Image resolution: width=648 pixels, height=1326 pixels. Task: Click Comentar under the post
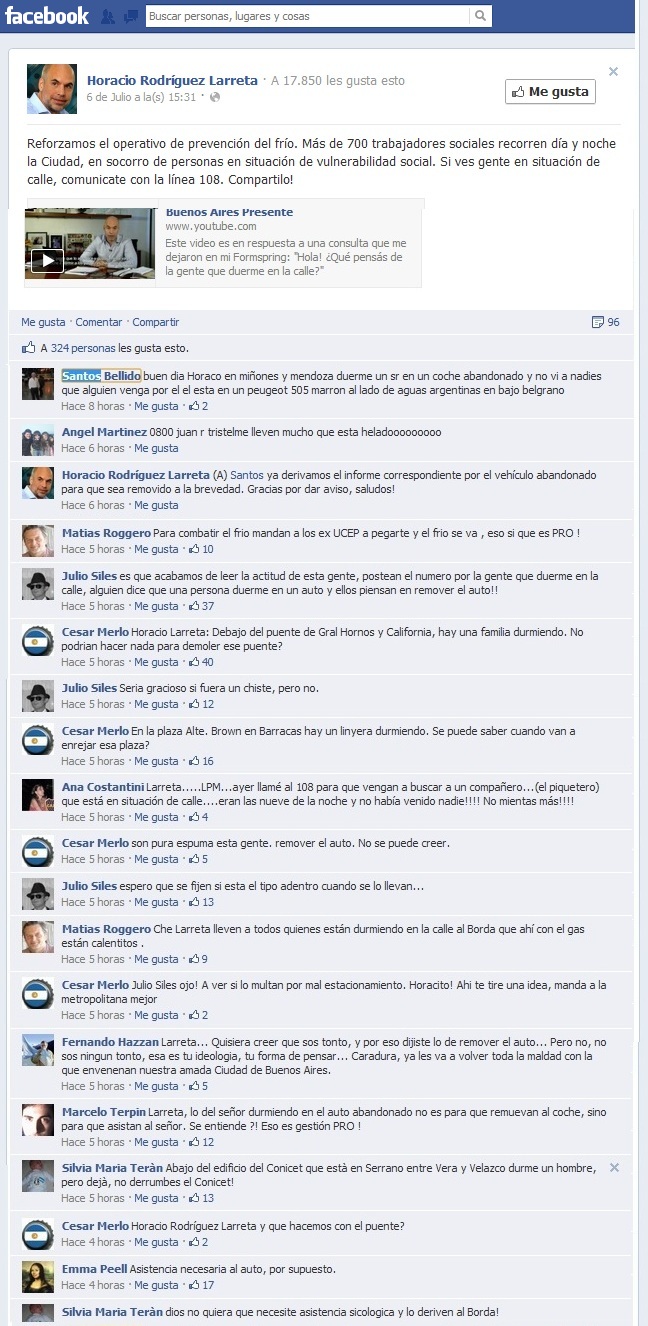tap(99, 322)
